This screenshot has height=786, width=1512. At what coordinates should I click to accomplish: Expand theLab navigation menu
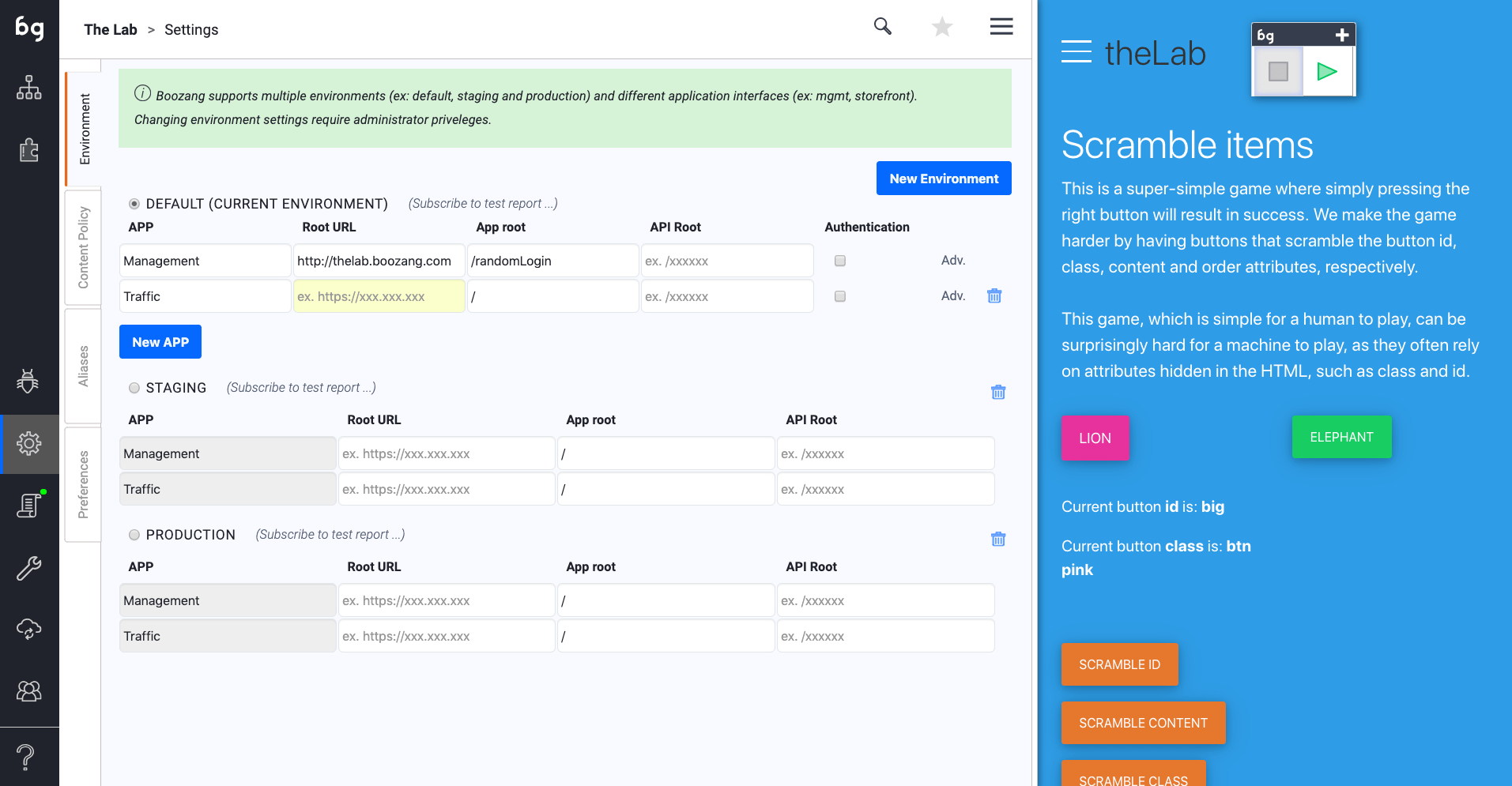click(1076, 52)
